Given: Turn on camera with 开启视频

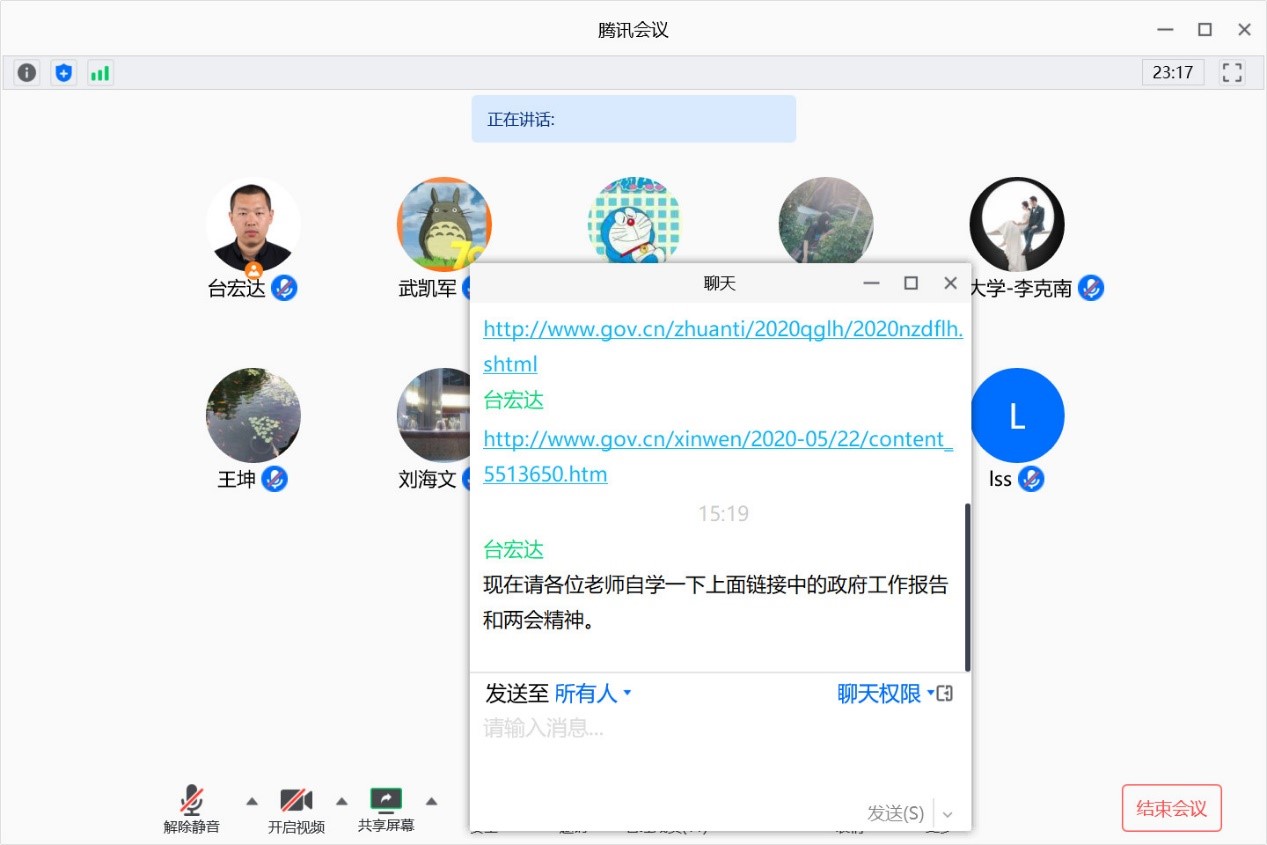Looking at the screenshot, I should pyautogui.click(x=296, y=809).
